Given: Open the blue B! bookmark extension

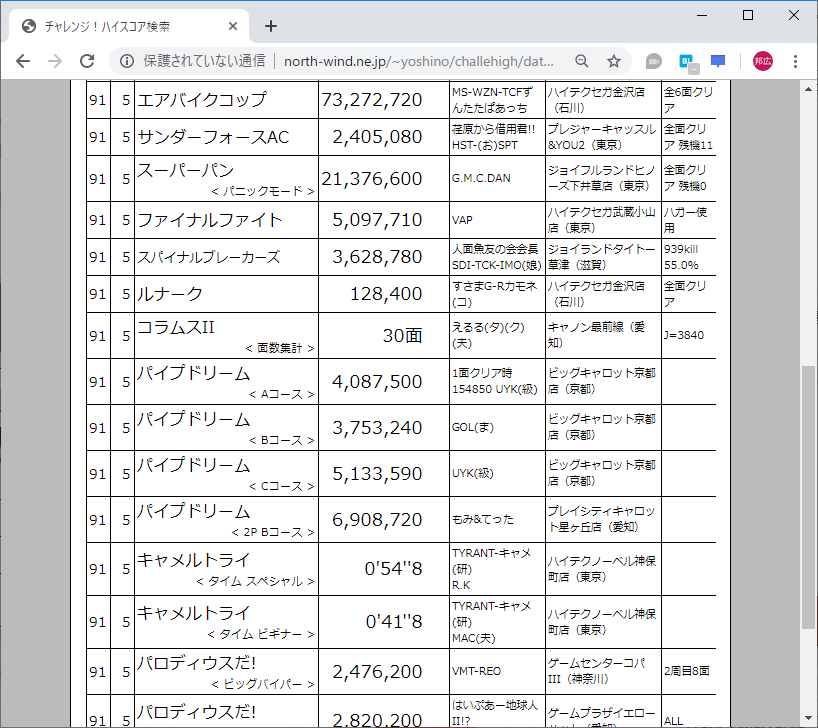Looking at the screenshot, I should click(x=688, y=62).
